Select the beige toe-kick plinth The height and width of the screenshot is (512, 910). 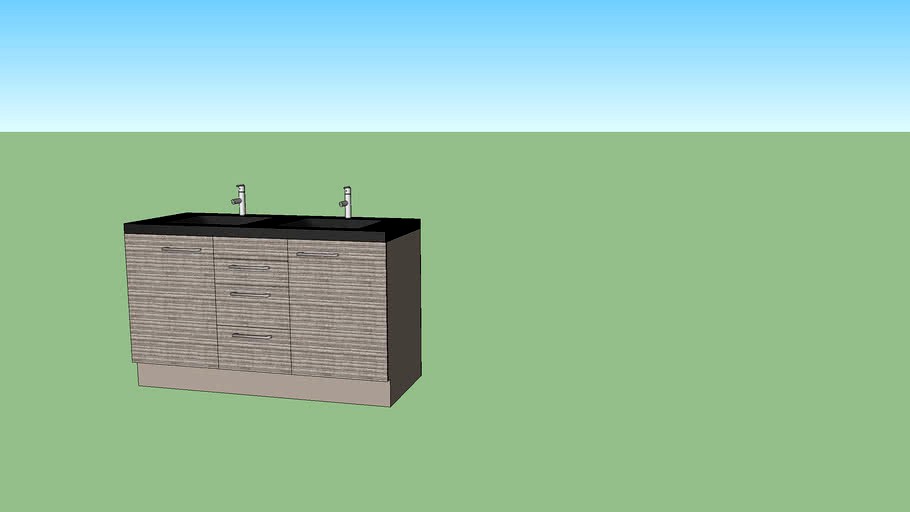pos(264,384)
